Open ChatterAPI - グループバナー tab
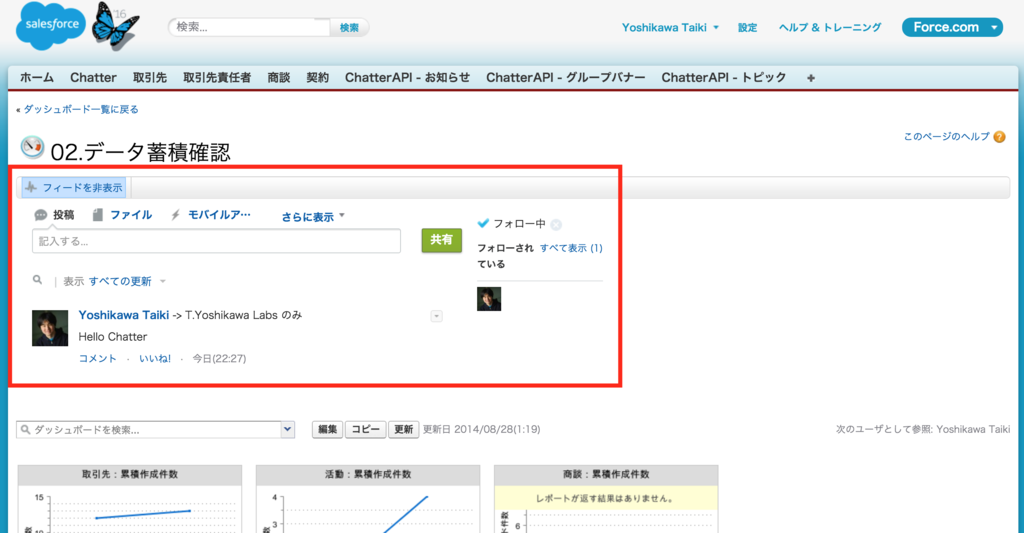The width and height of the screenshot is (1024, 533). click(x=566, y=78)
